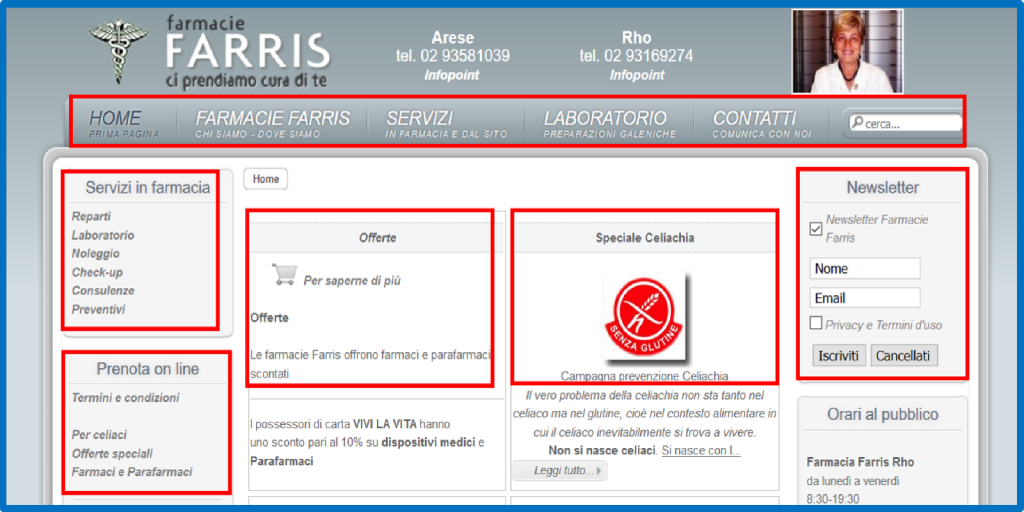Open the CONTATTI menu item
The height and width of the screenshot is (512, 1024).
click(x=761, y=123)
